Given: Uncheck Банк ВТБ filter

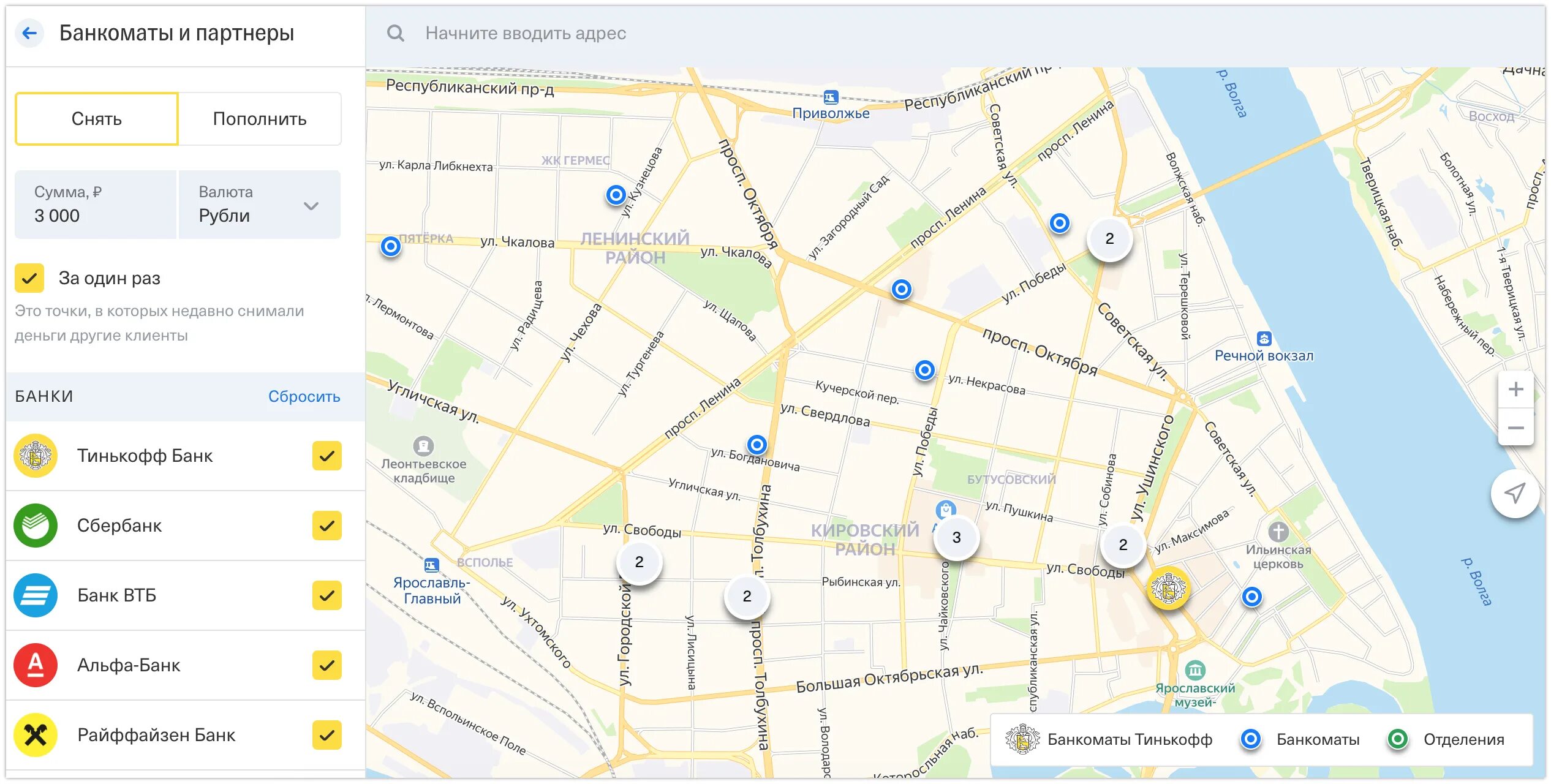Looking at the screenshot, I should pyautogui.click(x=327, y=595).
